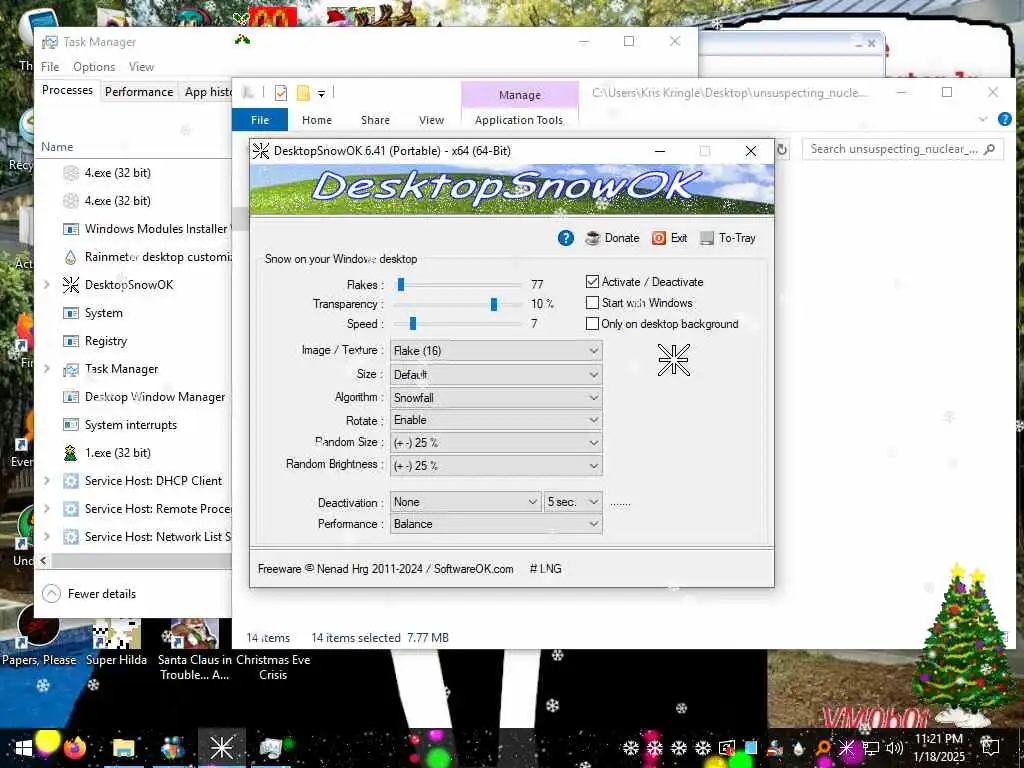The image size is (1024, 768).
Task: Open the Home ribbon tab in File Explorer
Action: pyautogui.click(x=317, y=120)
